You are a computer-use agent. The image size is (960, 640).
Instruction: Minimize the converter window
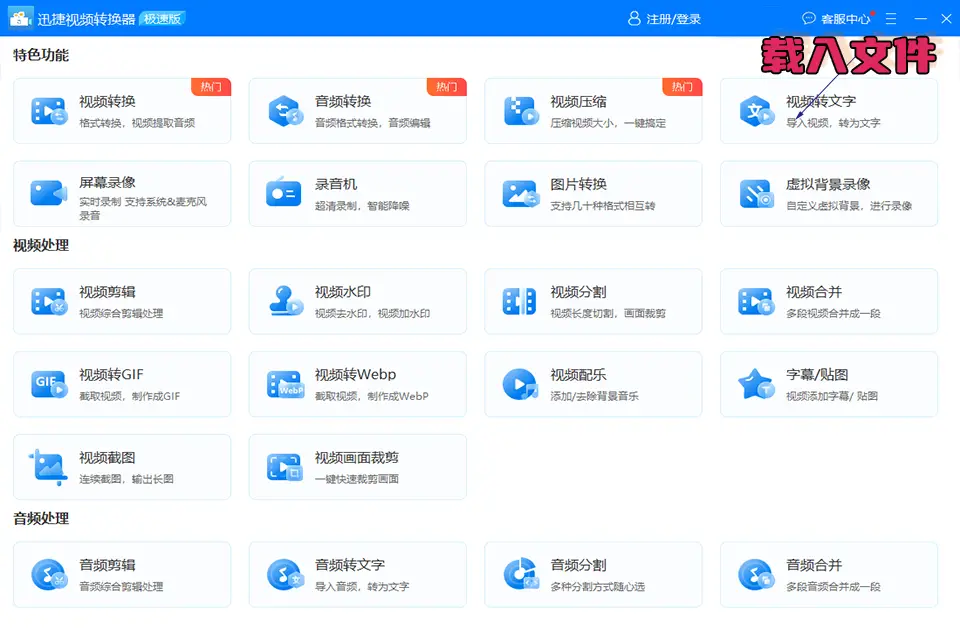tap(920, 19)
